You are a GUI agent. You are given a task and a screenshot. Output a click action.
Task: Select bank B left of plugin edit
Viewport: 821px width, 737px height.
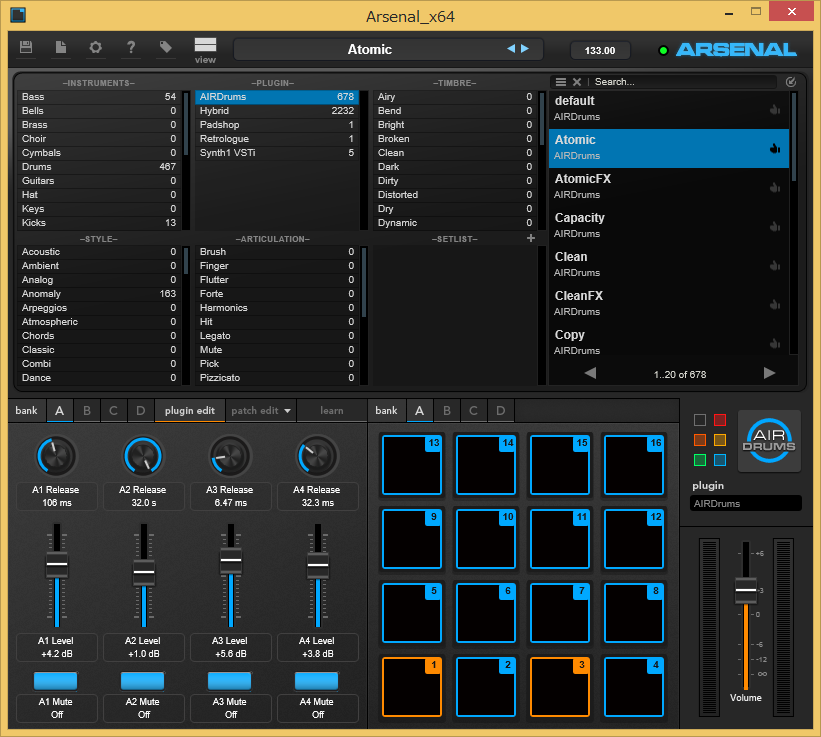coord(87,411)
